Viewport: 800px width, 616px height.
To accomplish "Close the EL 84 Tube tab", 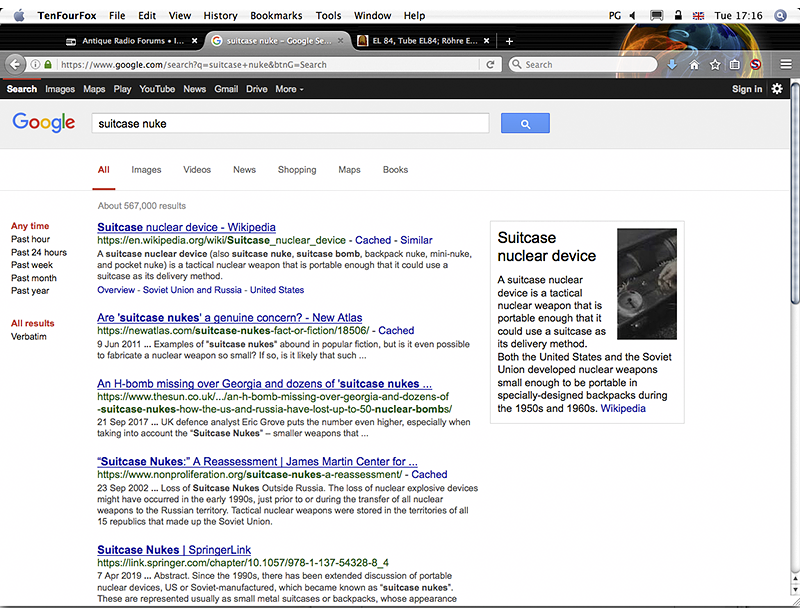I will tap(486, 41).
